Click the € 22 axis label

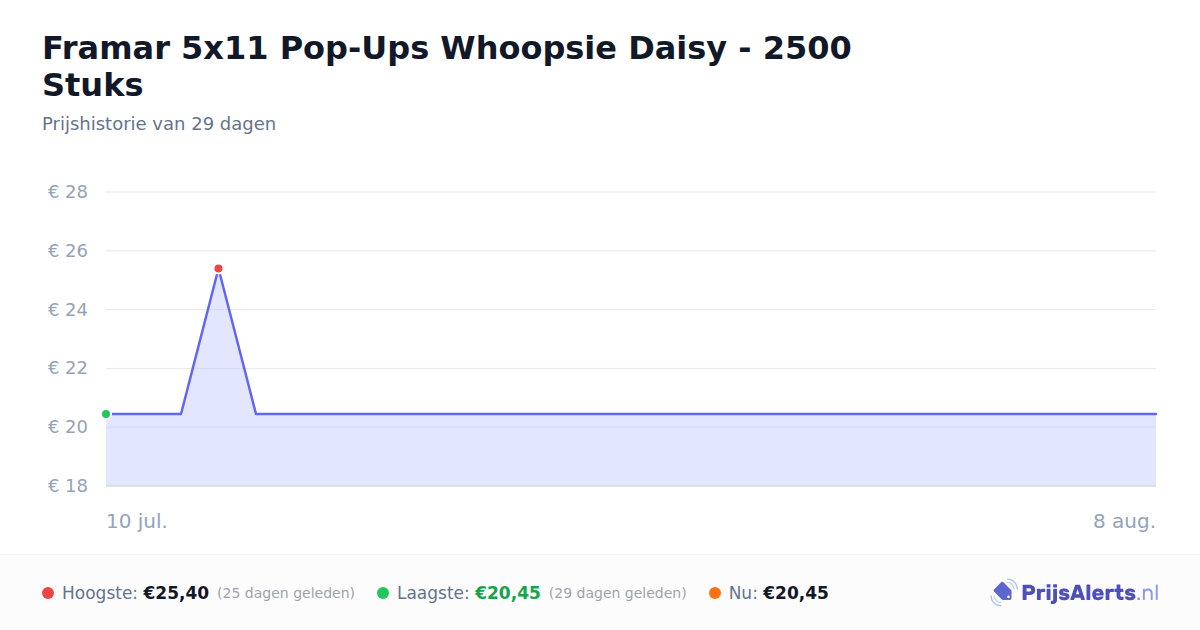coord(68,368)
